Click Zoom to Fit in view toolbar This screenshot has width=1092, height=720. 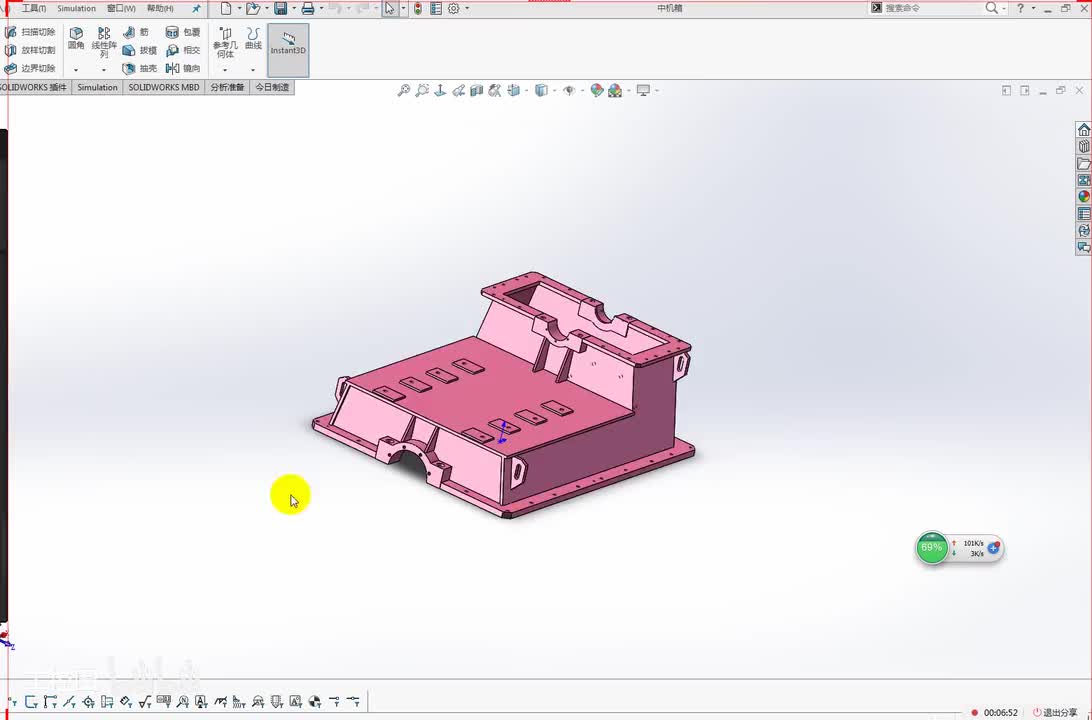[x=403, y=90]
